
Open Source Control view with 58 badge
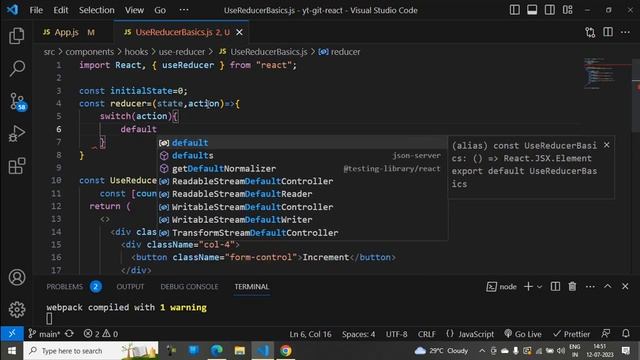point(17,101)
